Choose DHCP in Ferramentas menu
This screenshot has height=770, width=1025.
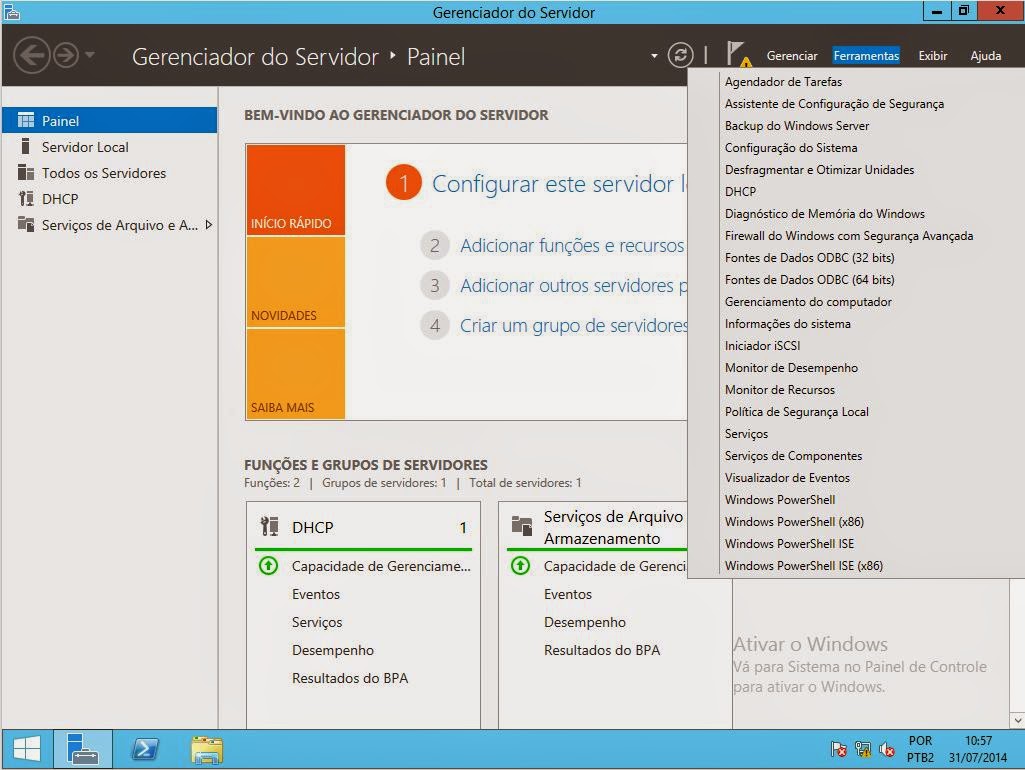coord(740,192)
